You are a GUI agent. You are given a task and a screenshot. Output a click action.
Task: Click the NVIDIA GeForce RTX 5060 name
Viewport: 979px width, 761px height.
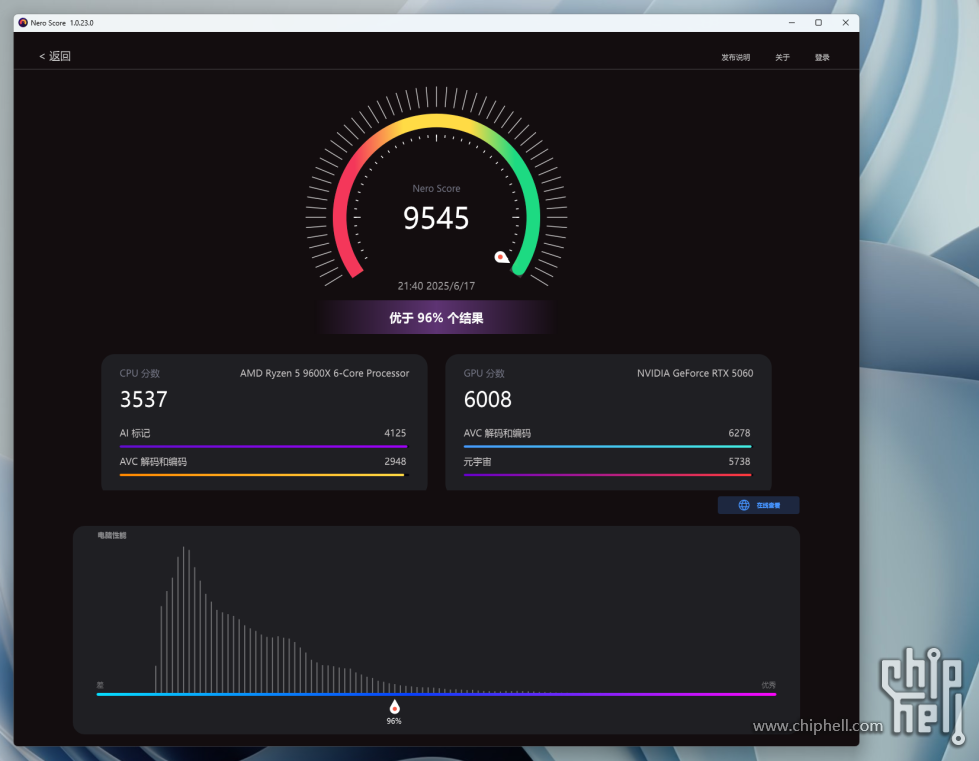pos(695,373)
